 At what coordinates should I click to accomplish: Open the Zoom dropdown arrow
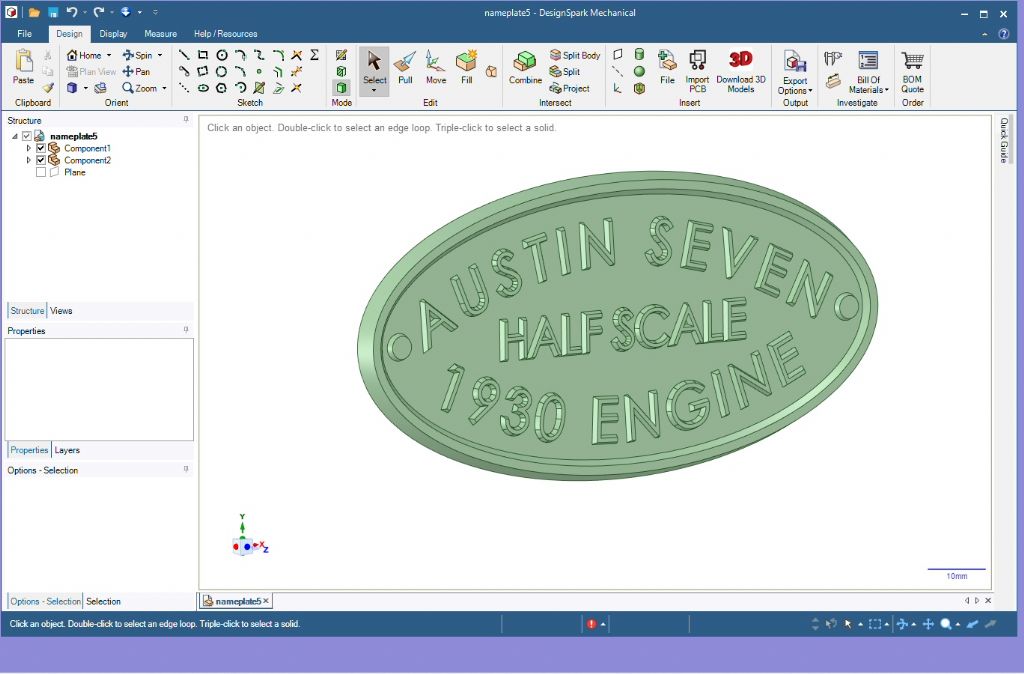164,88
